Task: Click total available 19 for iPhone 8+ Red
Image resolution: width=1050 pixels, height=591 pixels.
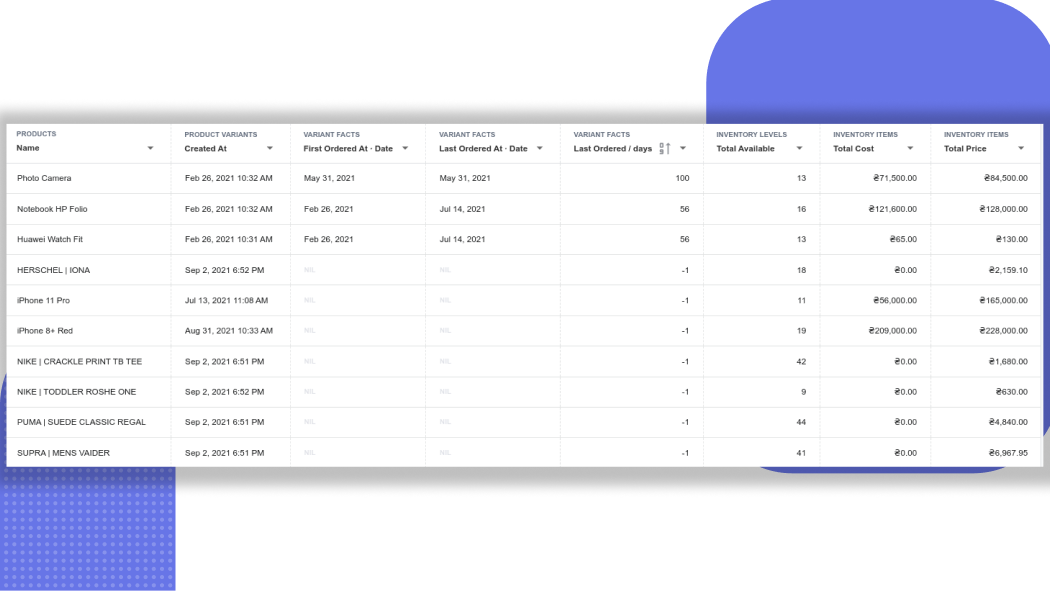Action: (801, 331)
